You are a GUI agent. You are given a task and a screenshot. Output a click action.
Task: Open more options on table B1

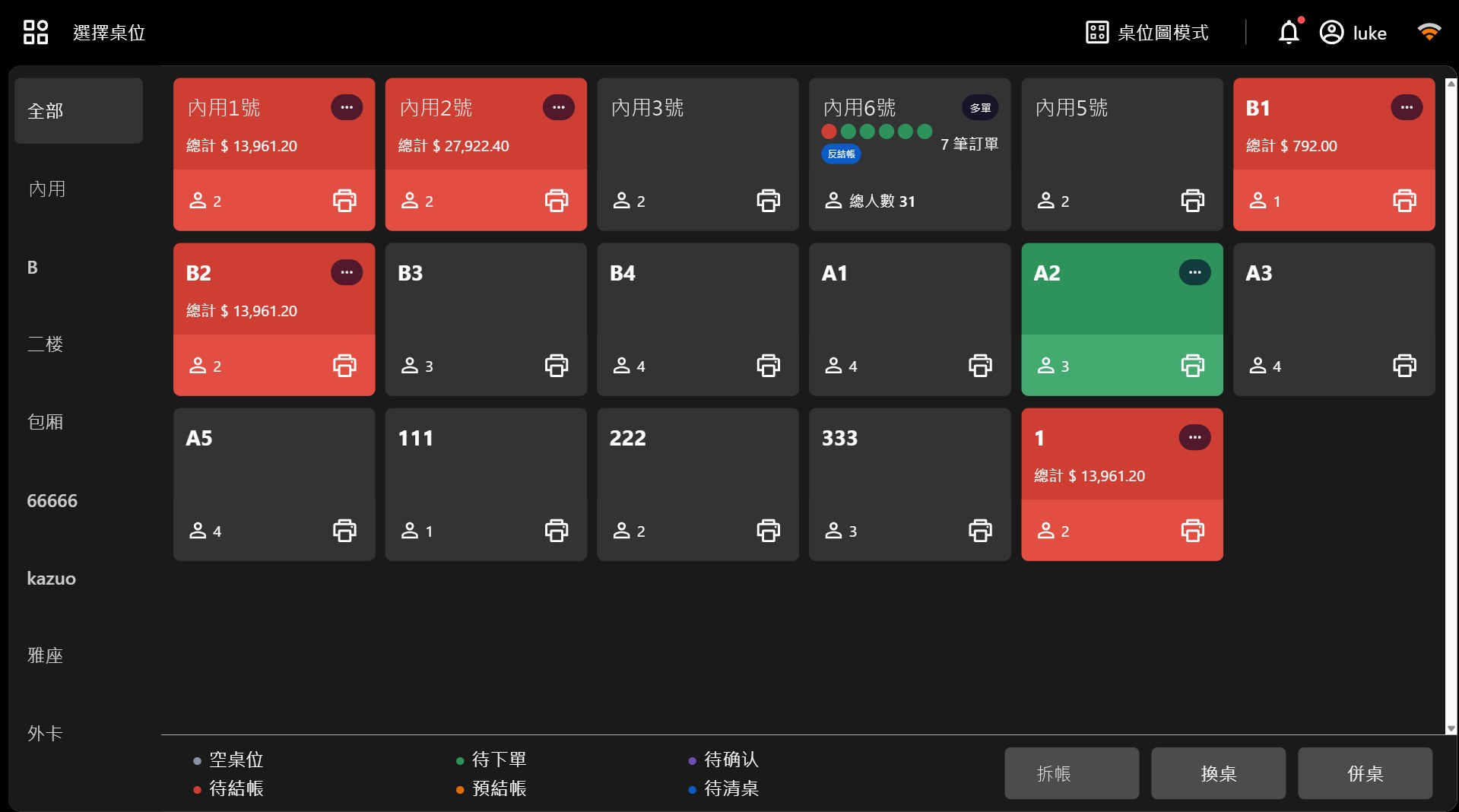1407,107
